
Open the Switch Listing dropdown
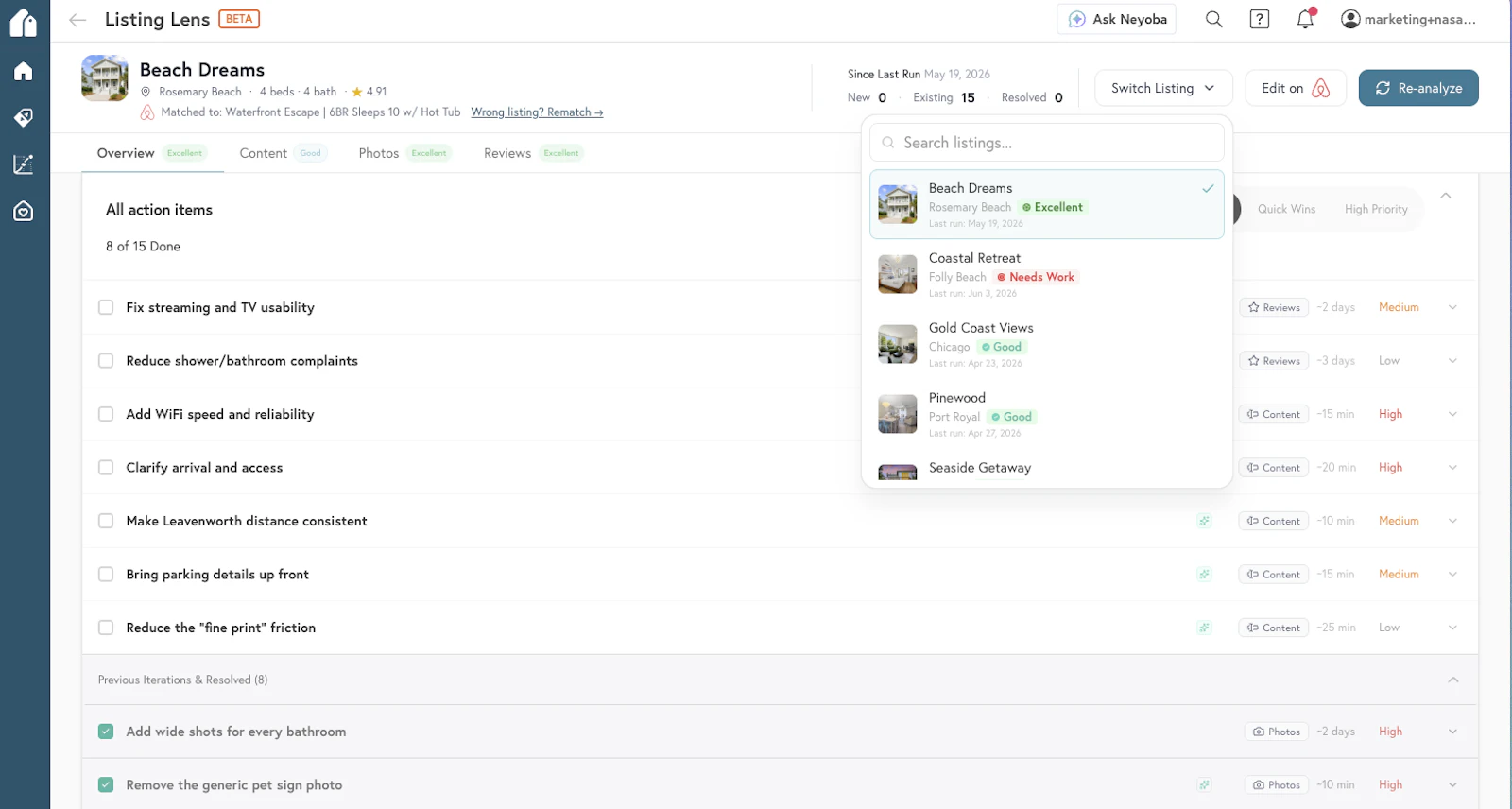coord(1163,88)
